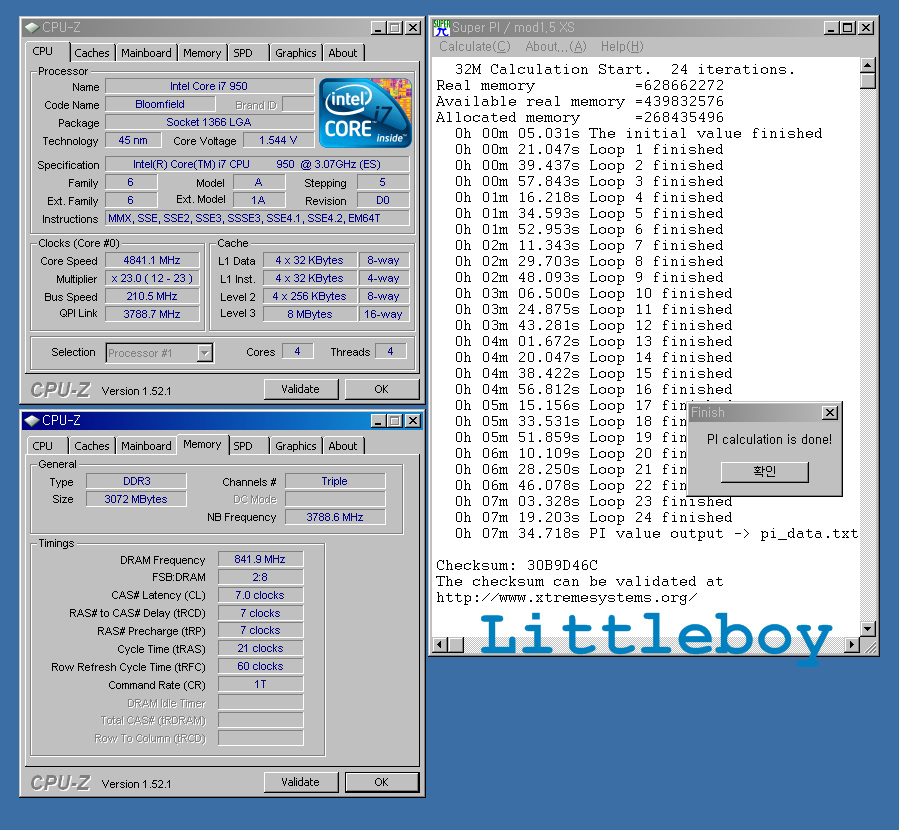Switch to the Mainboard tab in top CPU-Z
Viewport: 899px width, 830px height.
146,53
